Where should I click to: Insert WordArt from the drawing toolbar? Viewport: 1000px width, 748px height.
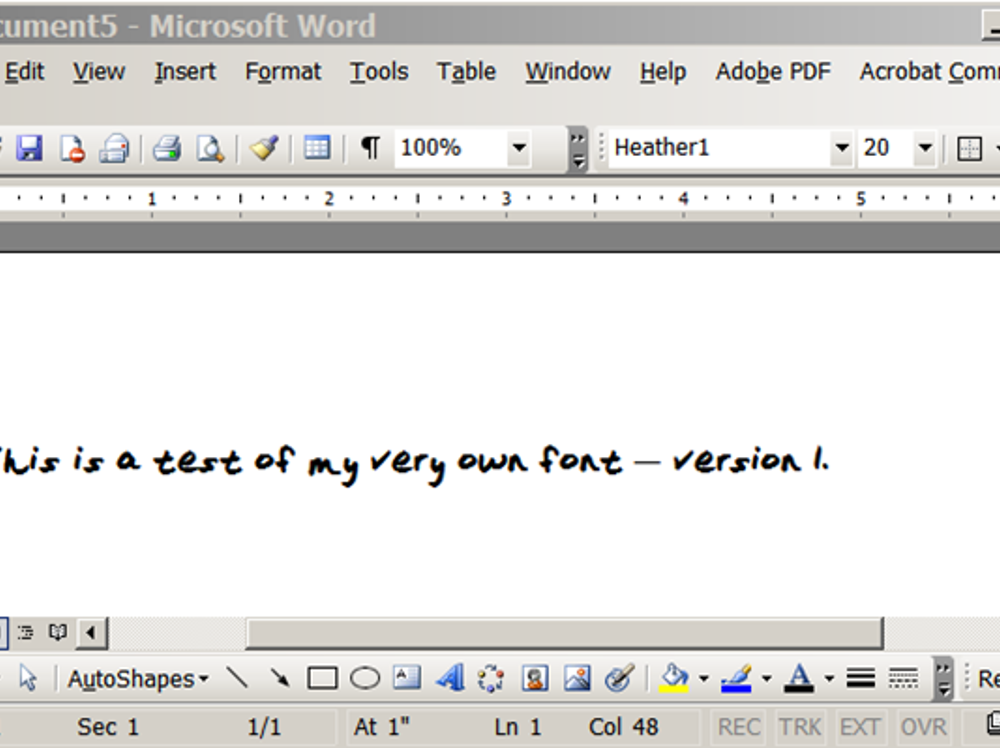(450, 679)
